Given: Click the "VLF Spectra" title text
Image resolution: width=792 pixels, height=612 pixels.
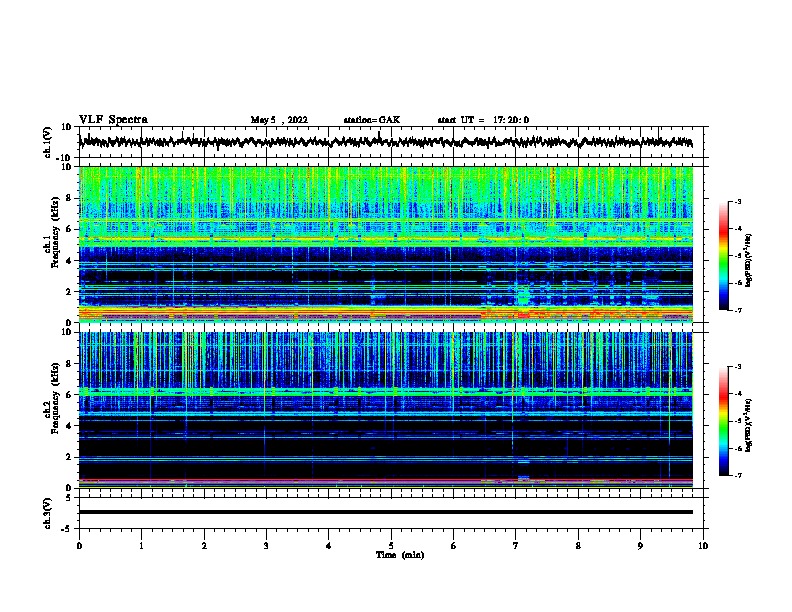Looking at the screenshot, I should pyautogui.click(x=113, y=120).
